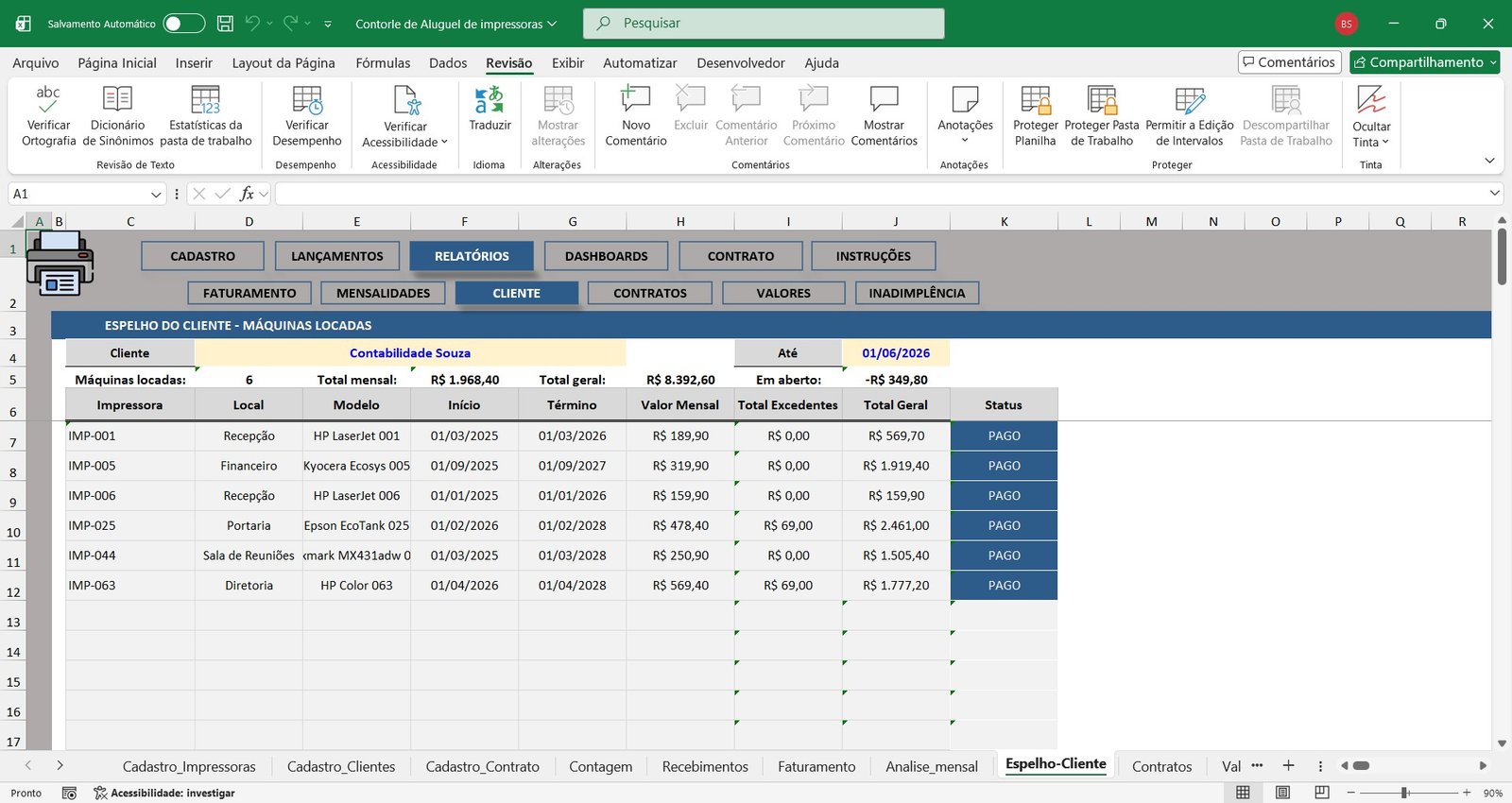This screenshot has width=1512, height=803.
Task: Toggle Salvamento Automático switch
Action: coord(184,24)
